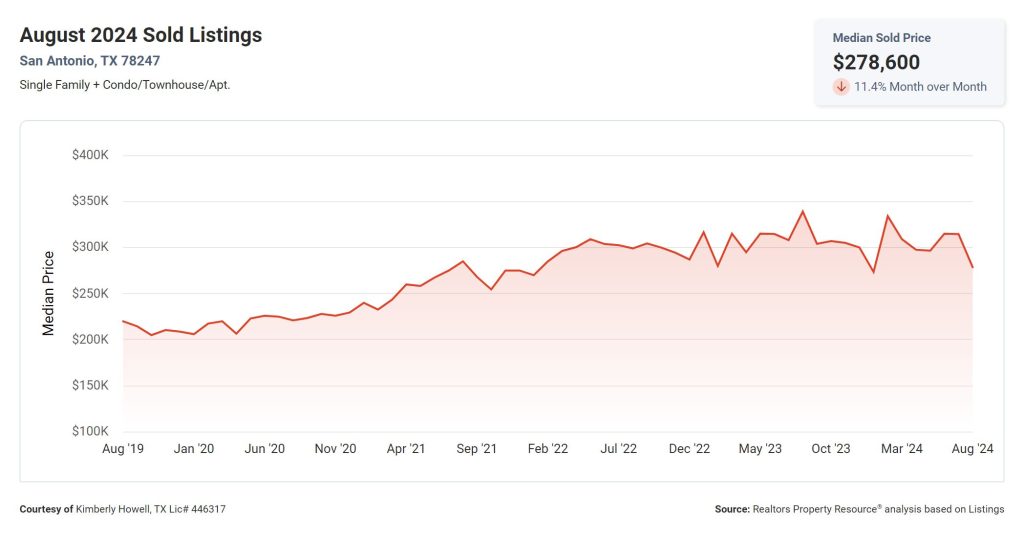
Task: Click the Feb '22 x-axis label
Action: point(547,449)
